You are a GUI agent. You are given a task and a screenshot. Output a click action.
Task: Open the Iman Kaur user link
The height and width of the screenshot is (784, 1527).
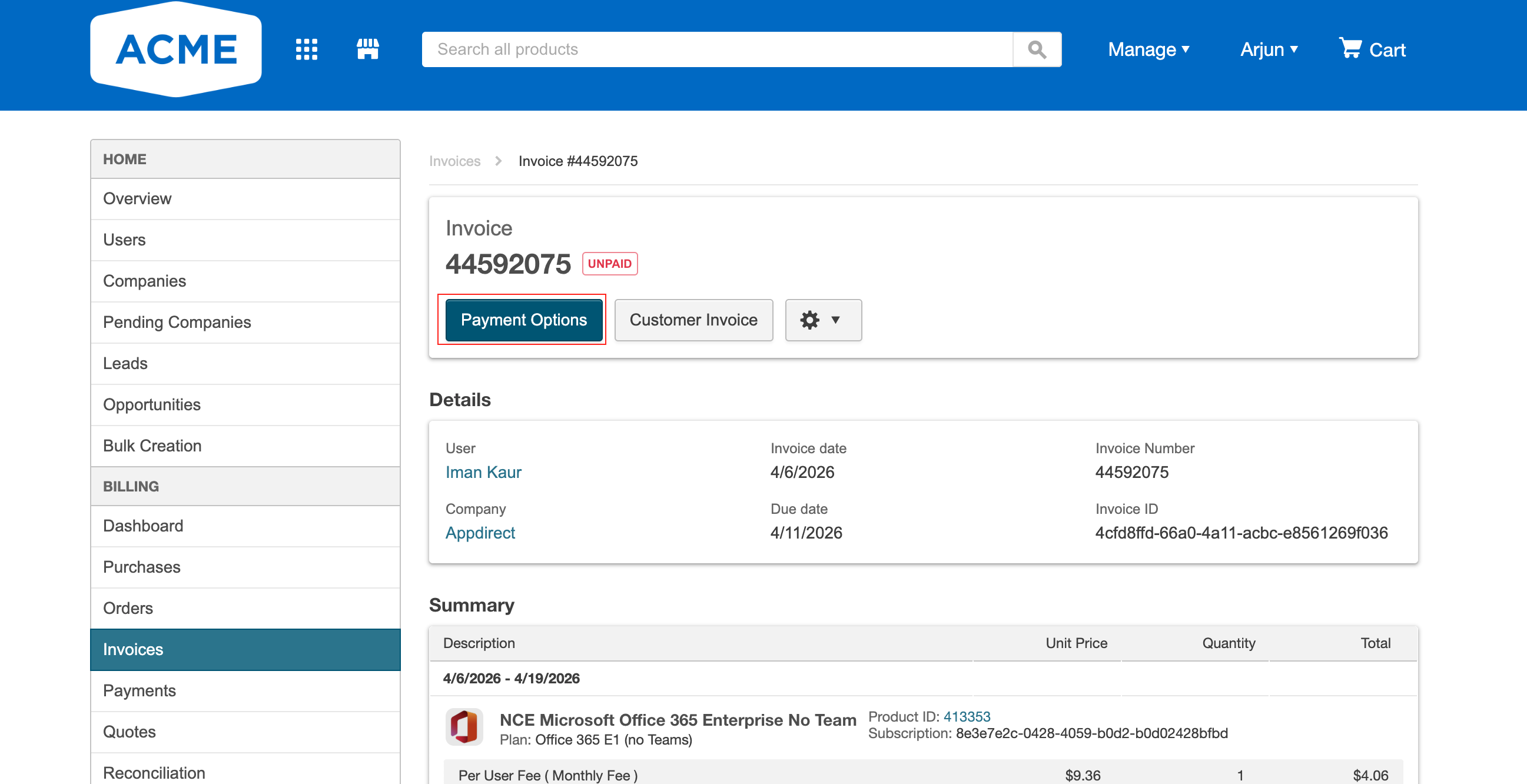point(483,472)
